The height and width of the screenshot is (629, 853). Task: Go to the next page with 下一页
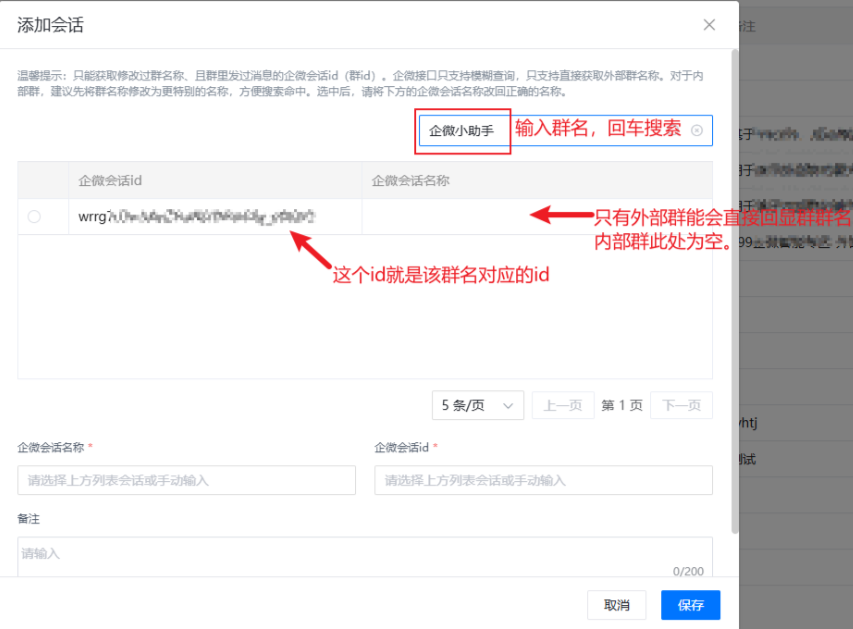681,405
